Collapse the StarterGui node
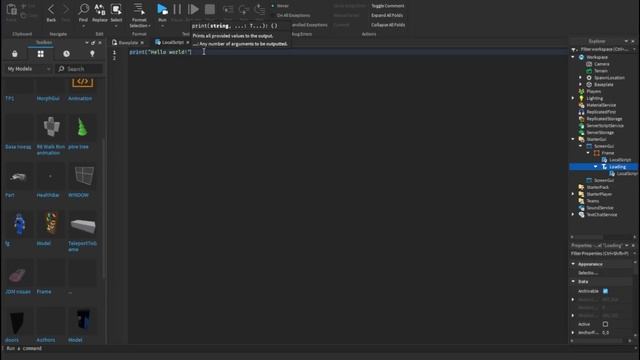Viewport: 640px width, 360px height. [x=573, y=139]
